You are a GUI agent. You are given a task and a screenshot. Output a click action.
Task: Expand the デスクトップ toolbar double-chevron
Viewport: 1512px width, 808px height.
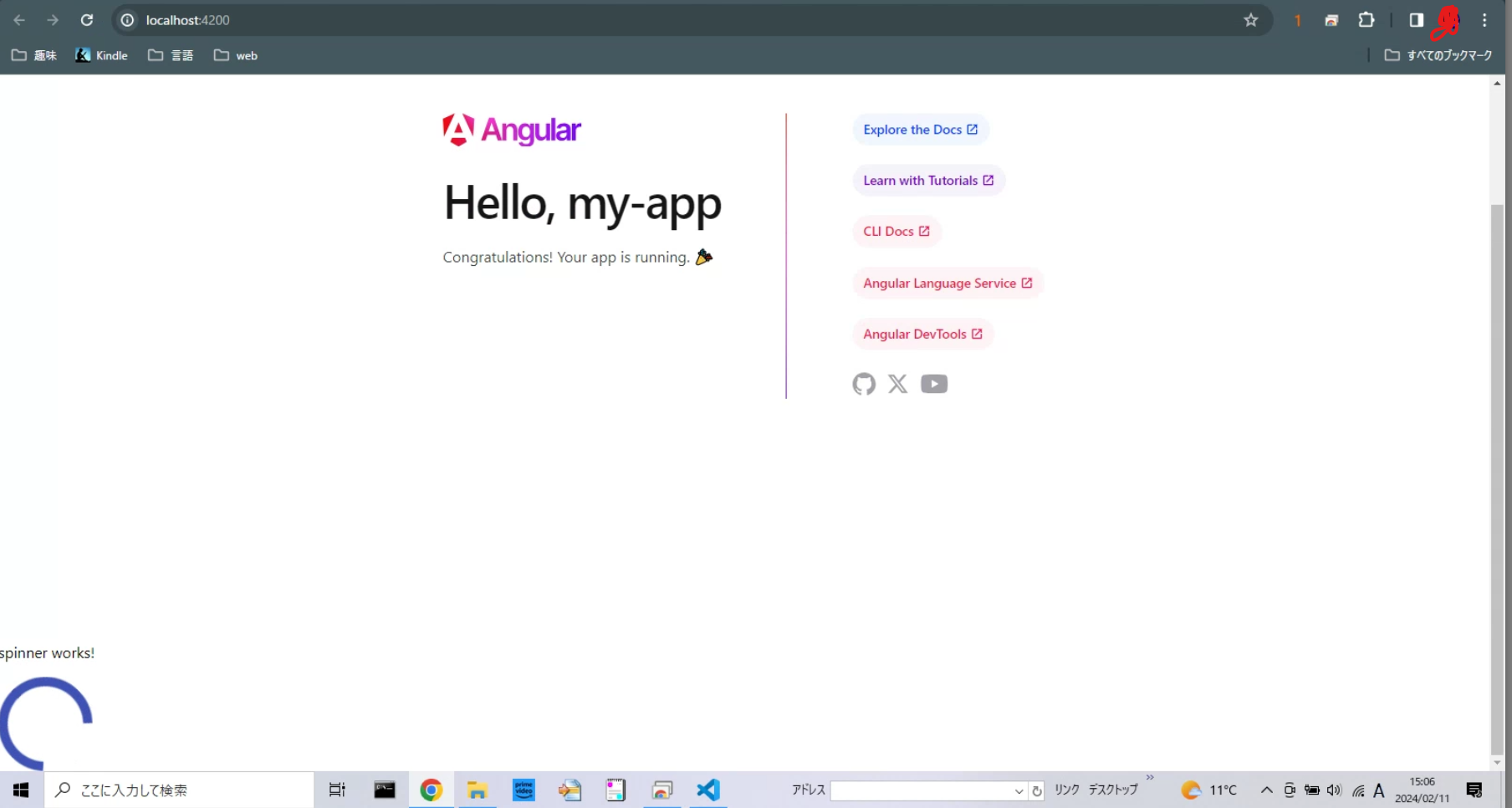pyautogui.click(x=1150, y=778)
